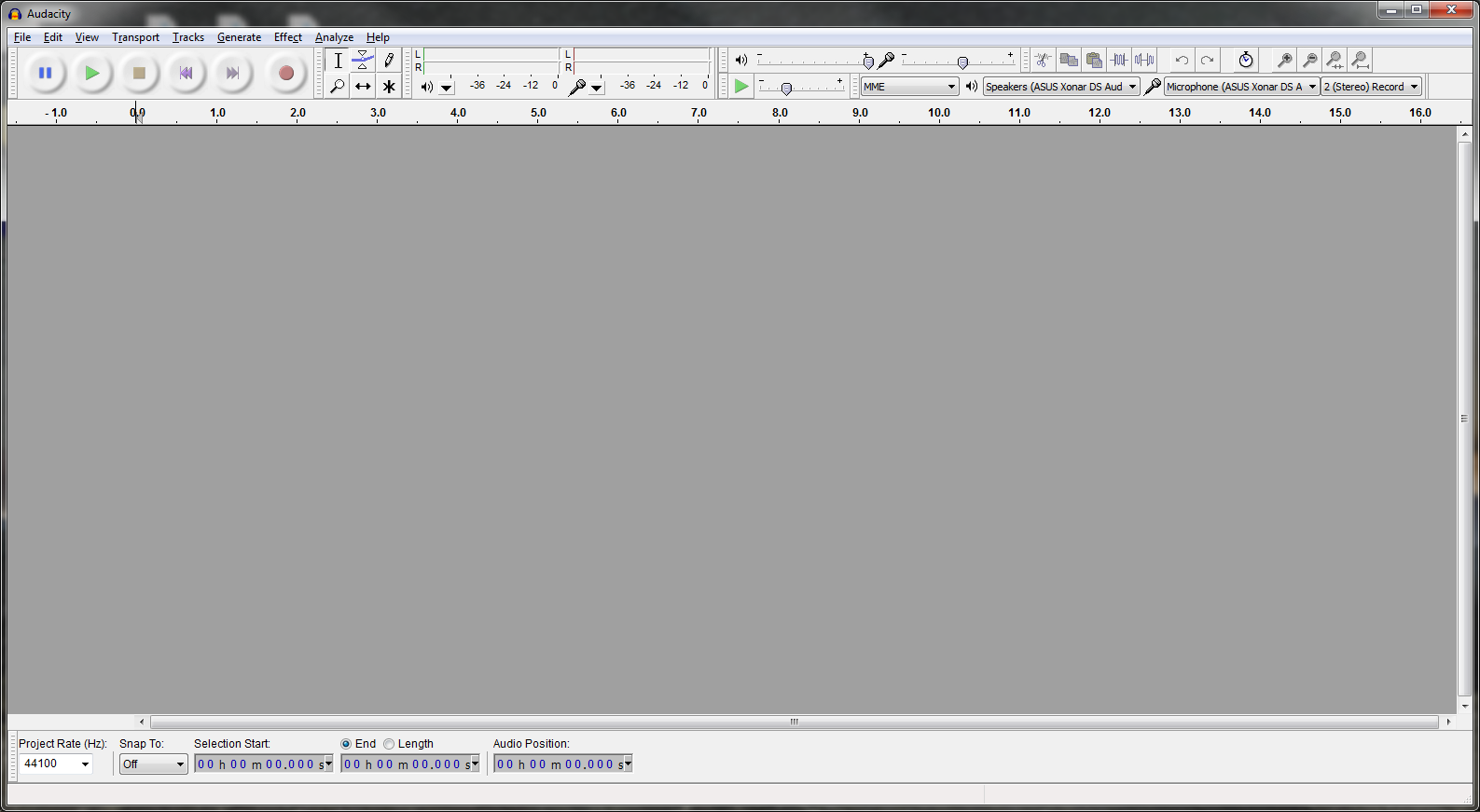Image resolution: width=1480 pixels, height=812 pixels.
Task: Click the input meter microphone icon
Action: [x=577, y=87]
